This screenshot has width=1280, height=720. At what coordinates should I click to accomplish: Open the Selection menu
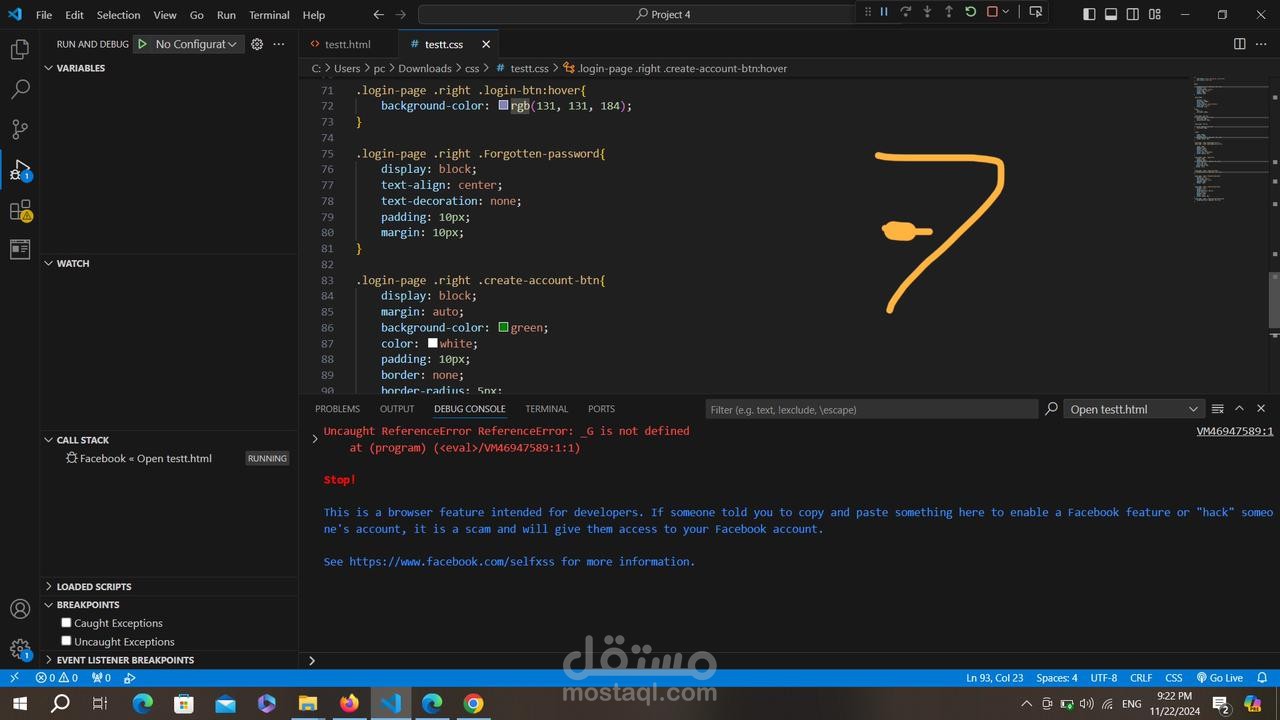coord(118,15)
